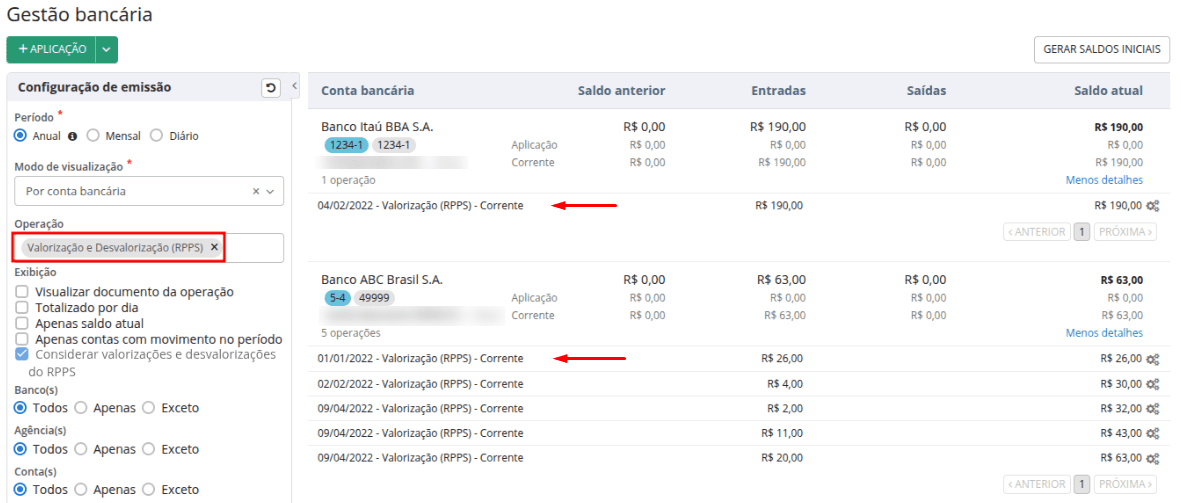Open gears icon on 02/02/2022 operation row
Viewport: 1181px width, 503px height.
[x=1152, y=384]
